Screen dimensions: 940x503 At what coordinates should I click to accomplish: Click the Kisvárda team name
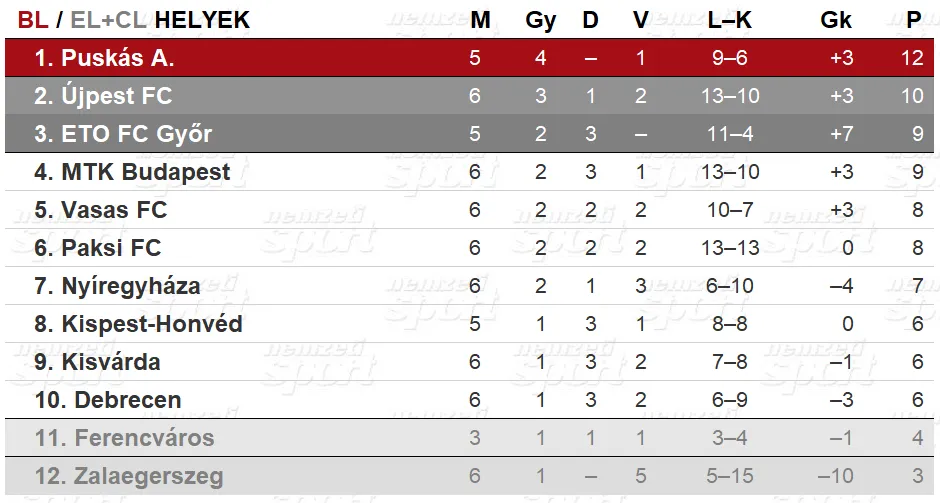[x=111, y=362]
